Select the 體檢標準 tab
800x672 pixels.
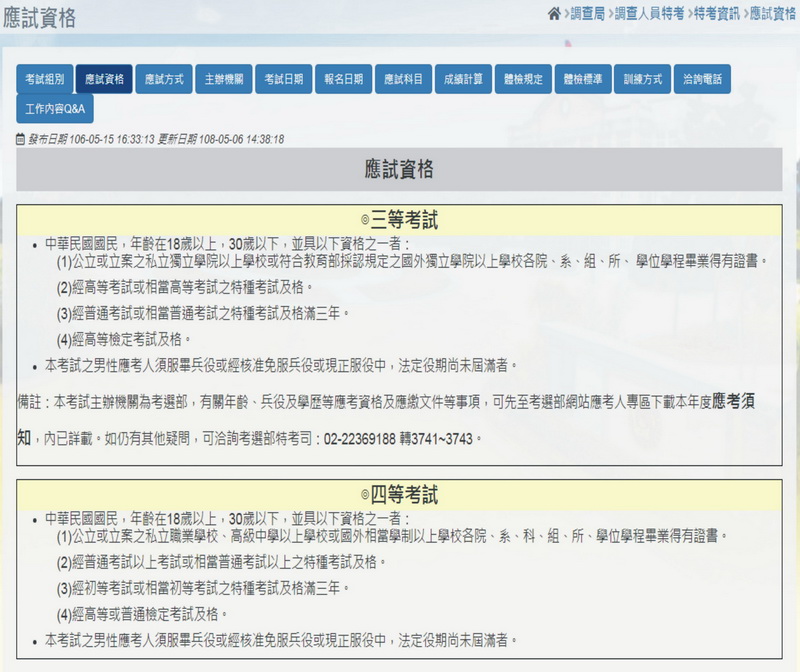coord(584,79)
